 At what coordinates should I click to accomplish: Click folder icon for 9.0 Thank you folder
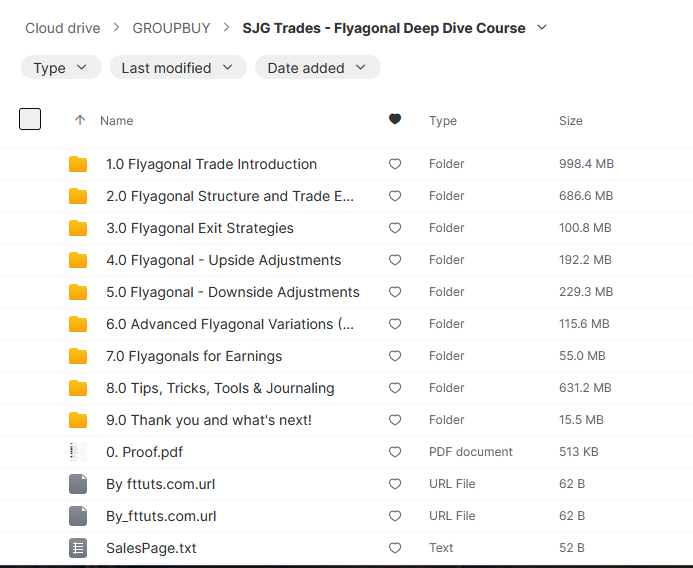78,420
